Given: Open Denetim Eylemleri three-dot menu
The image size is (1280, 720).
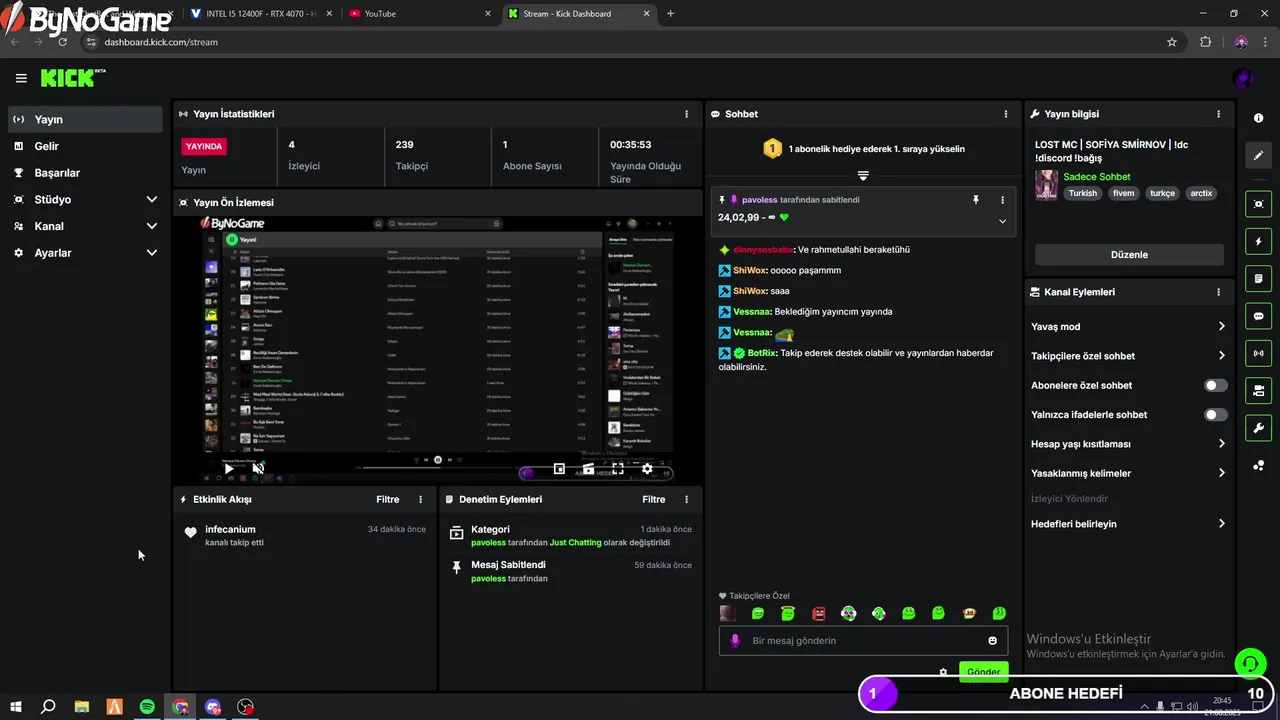Looking at the screenshot, I should point(686,499).
